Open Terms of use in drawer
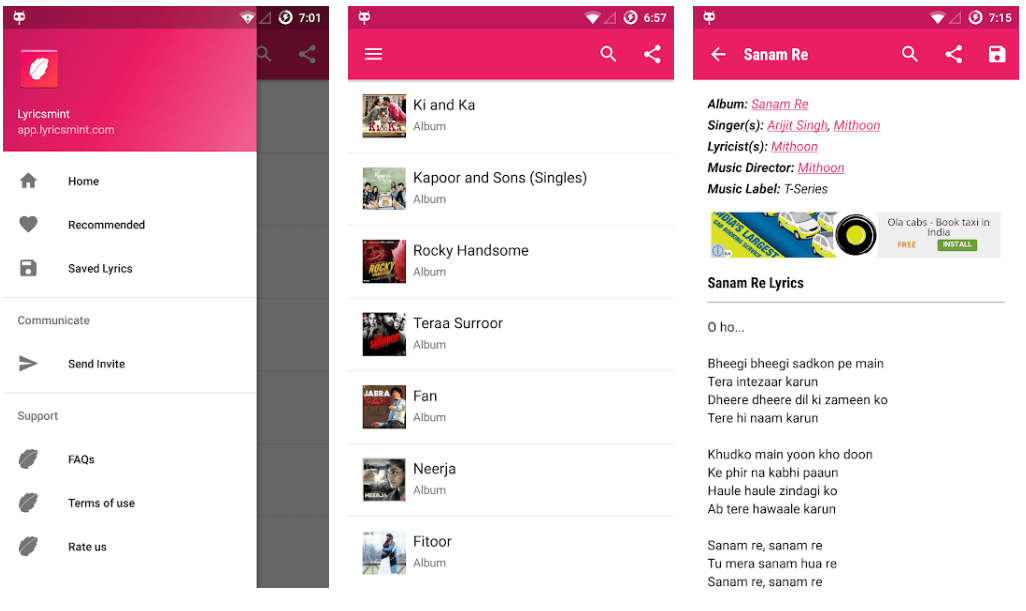This screenshot has width=1026, height=611. tap(101, 503)
